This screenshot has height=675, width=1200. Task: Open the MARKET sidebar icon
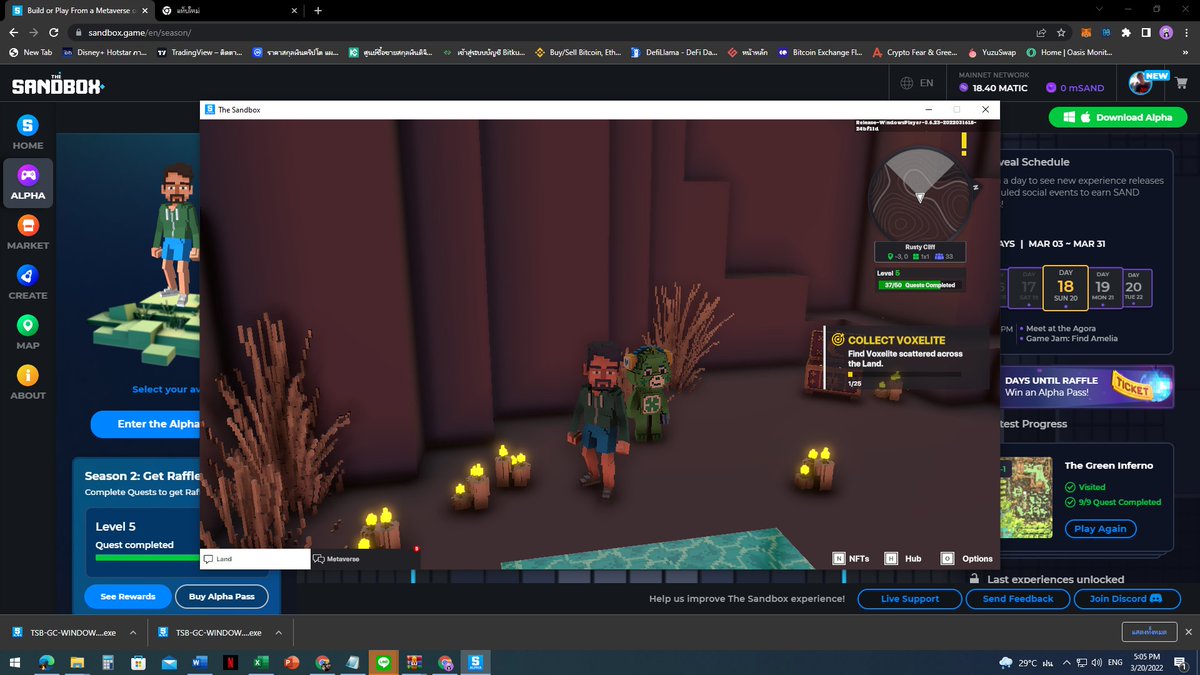click(28, 225)
